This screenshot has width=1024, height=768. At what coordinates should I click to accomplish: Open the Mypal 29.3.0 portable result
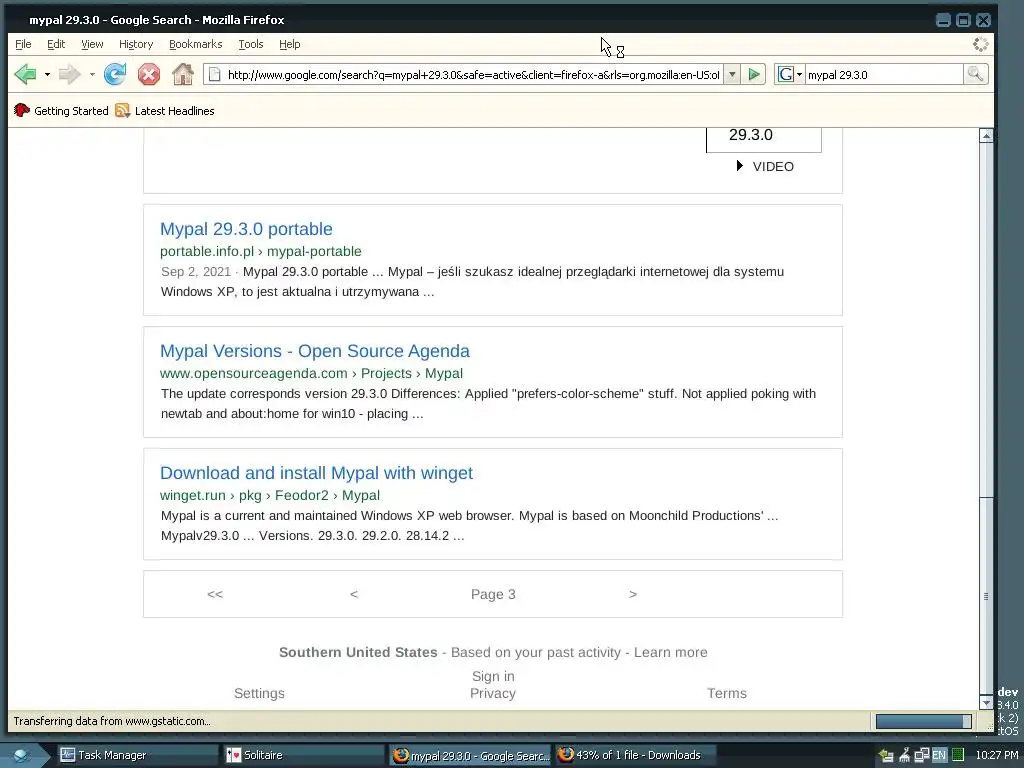246,229
